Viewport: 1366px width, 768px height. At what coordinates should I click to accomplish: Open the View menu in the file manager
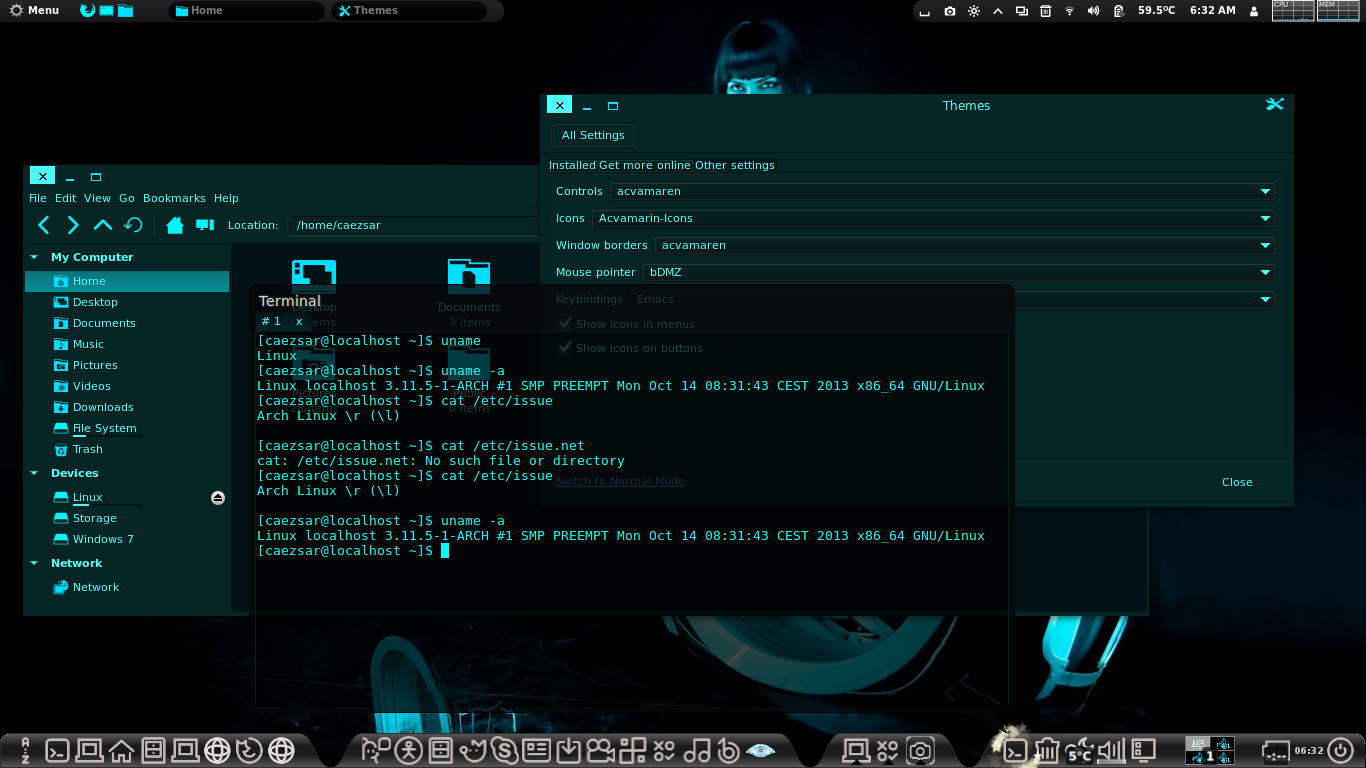(x=97, y=198)
